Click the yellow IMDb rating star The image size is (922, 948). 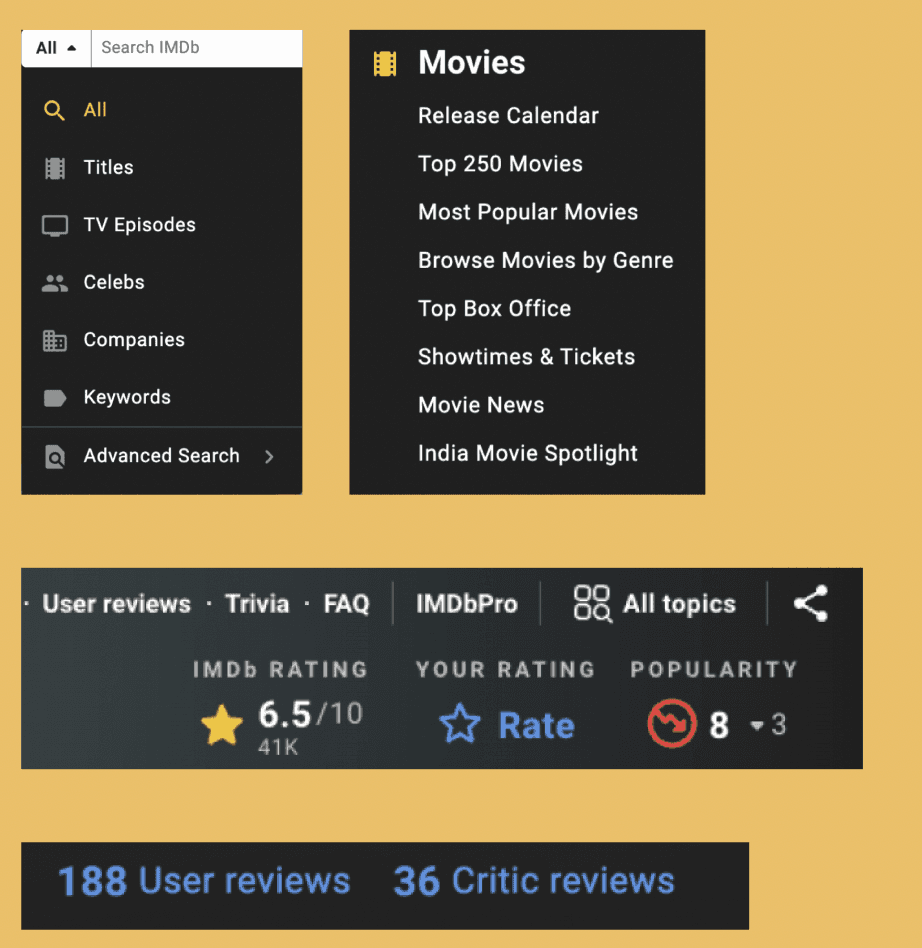click(221, 724)
